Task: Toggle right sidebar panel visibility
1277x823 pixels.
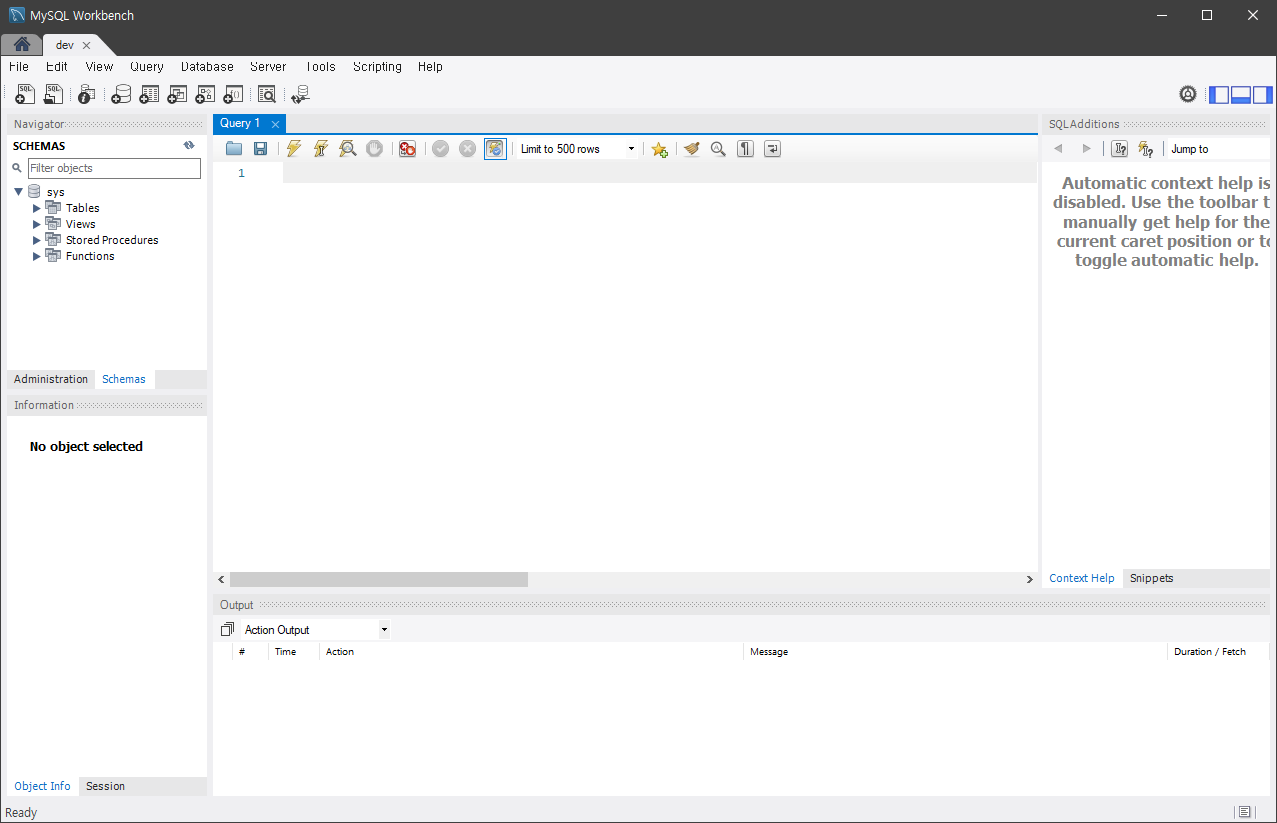Action: pos(1263,95)
